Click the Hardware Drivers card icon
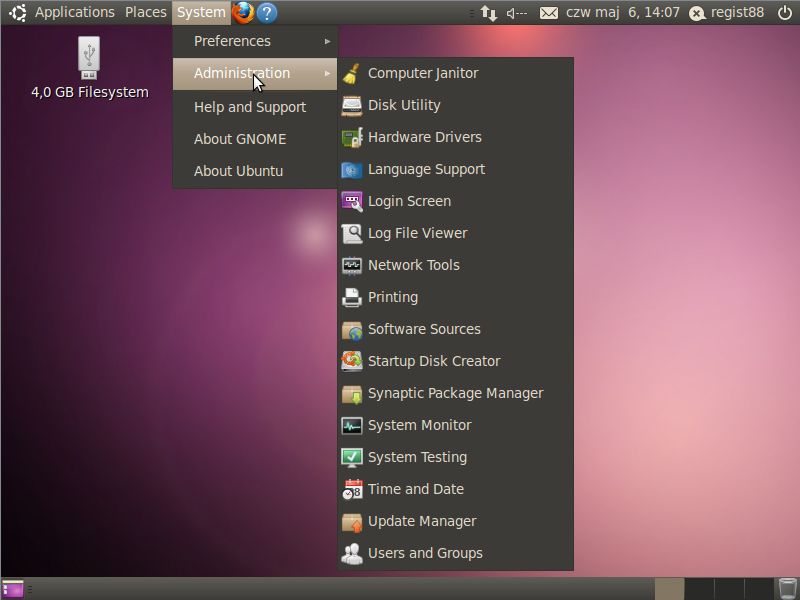Image resolution: width=800 pixels, height=600 pixels. pyautogui.click(x=352, y=138)
